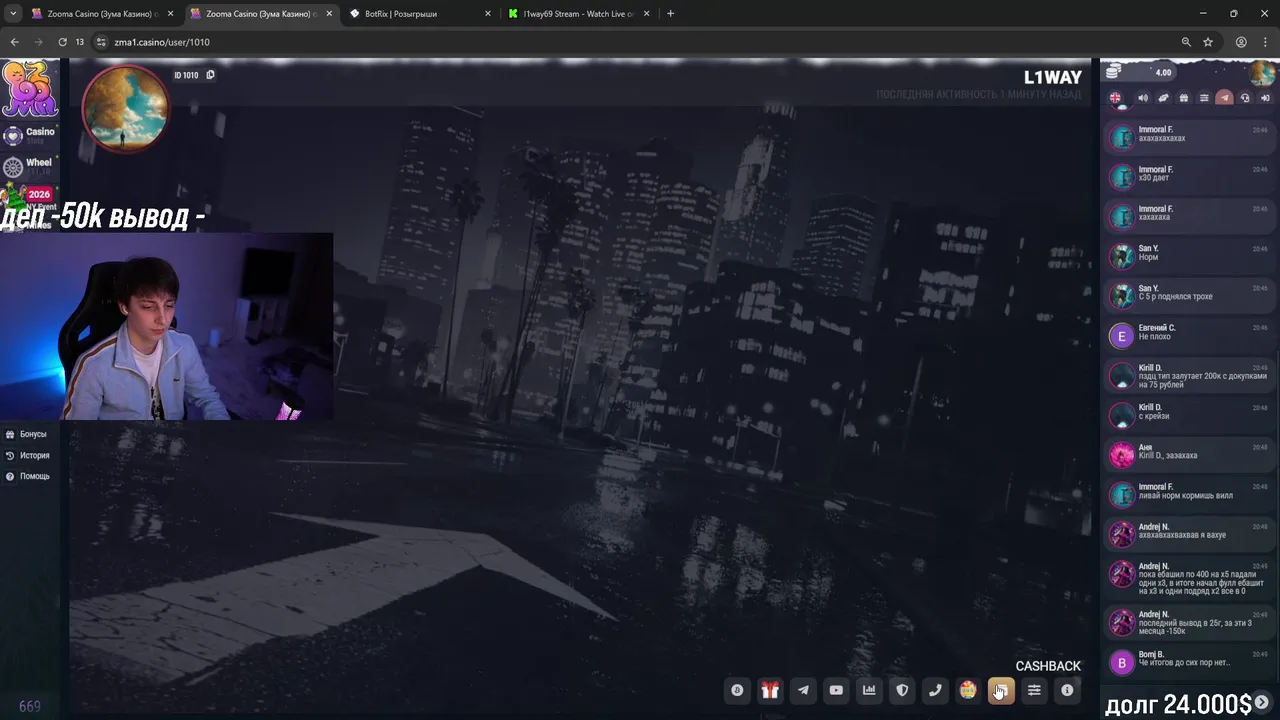Open the sliders settings icon in bottom toolbar

pyautogui.click(x=1034, y=690)
